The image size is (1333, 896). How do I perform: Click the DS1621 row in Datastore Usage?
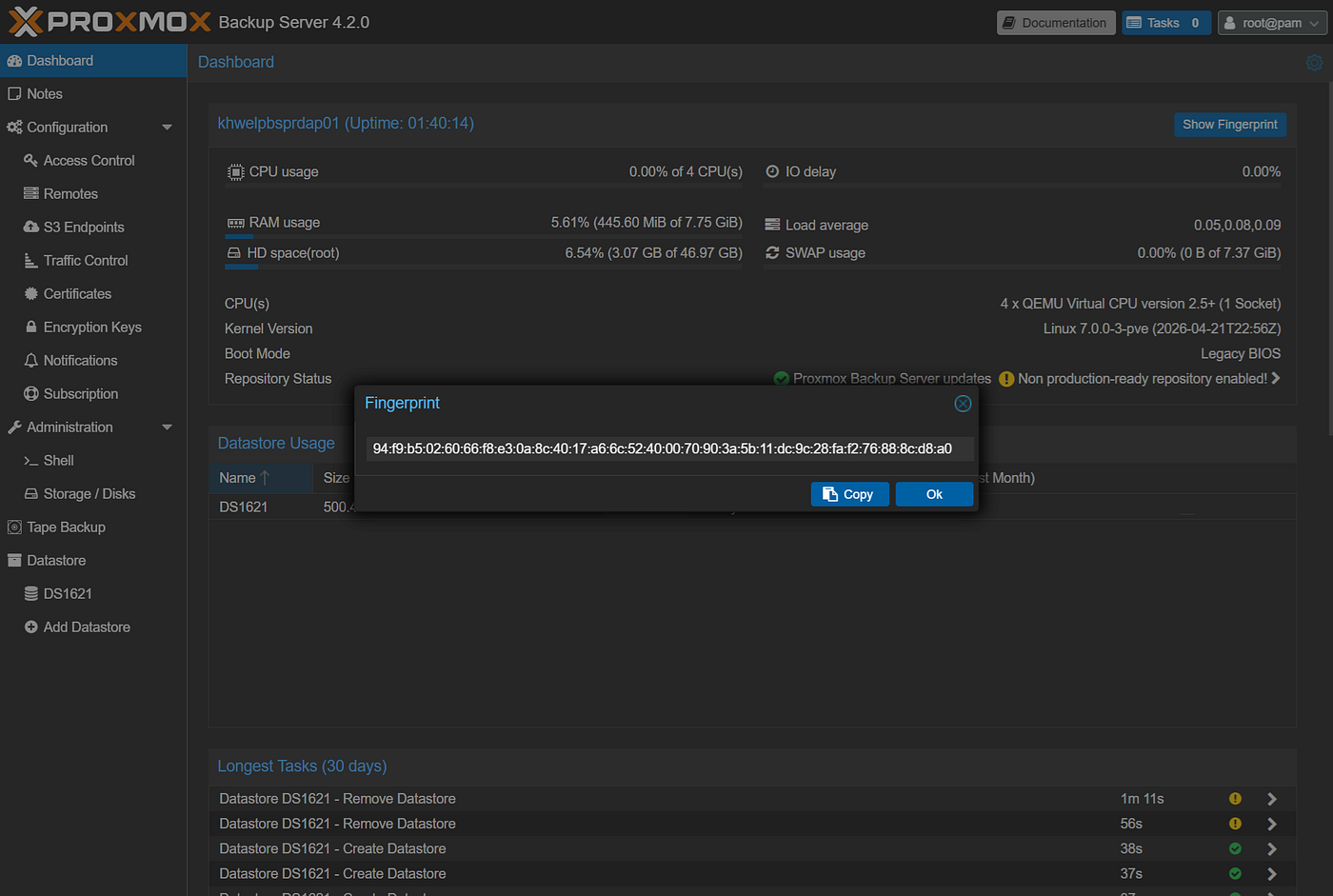click(x=752, y=508)
